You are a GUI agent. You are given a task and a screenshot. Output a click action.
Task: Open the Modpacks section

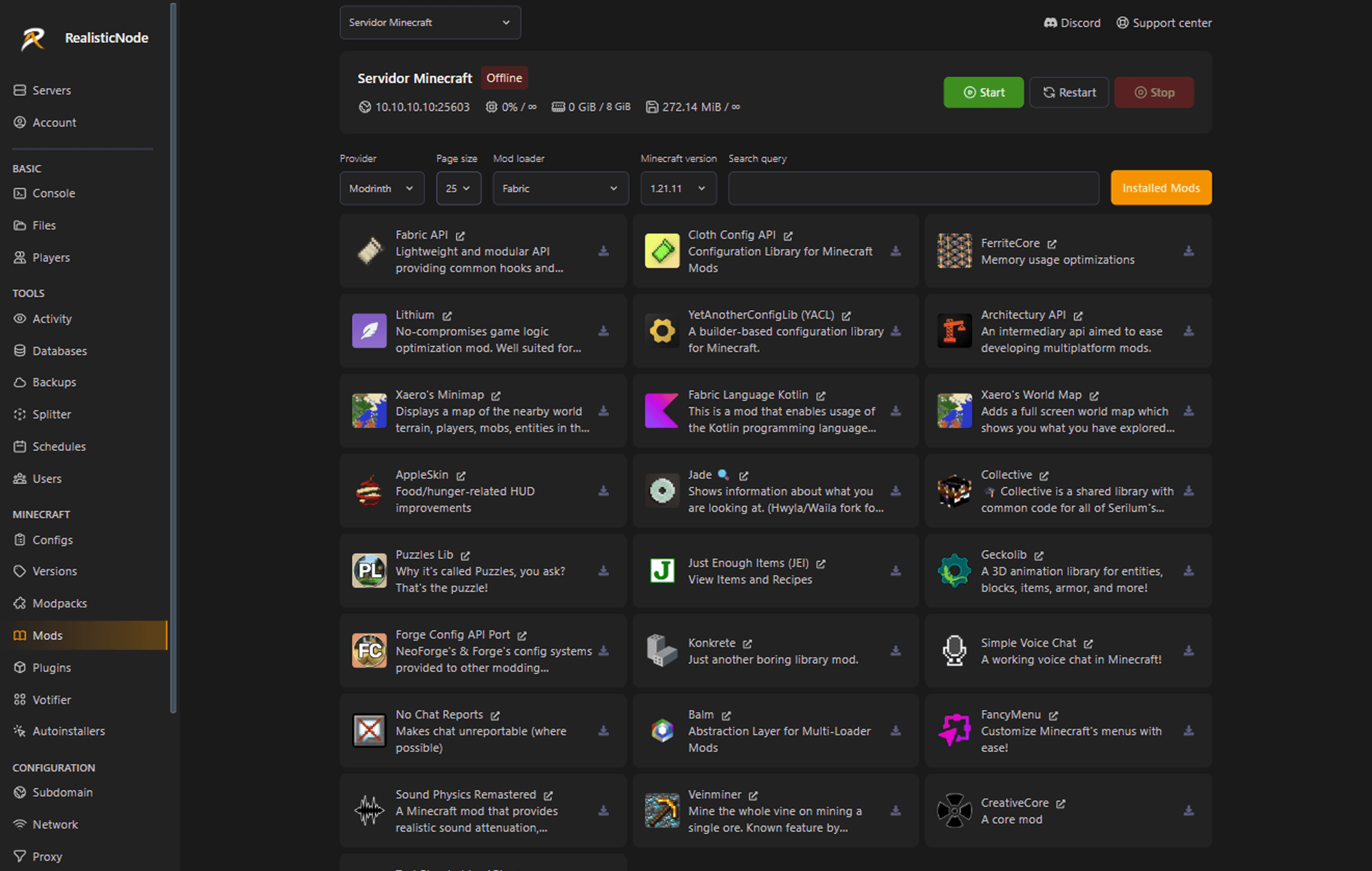[x=50, y=603]
